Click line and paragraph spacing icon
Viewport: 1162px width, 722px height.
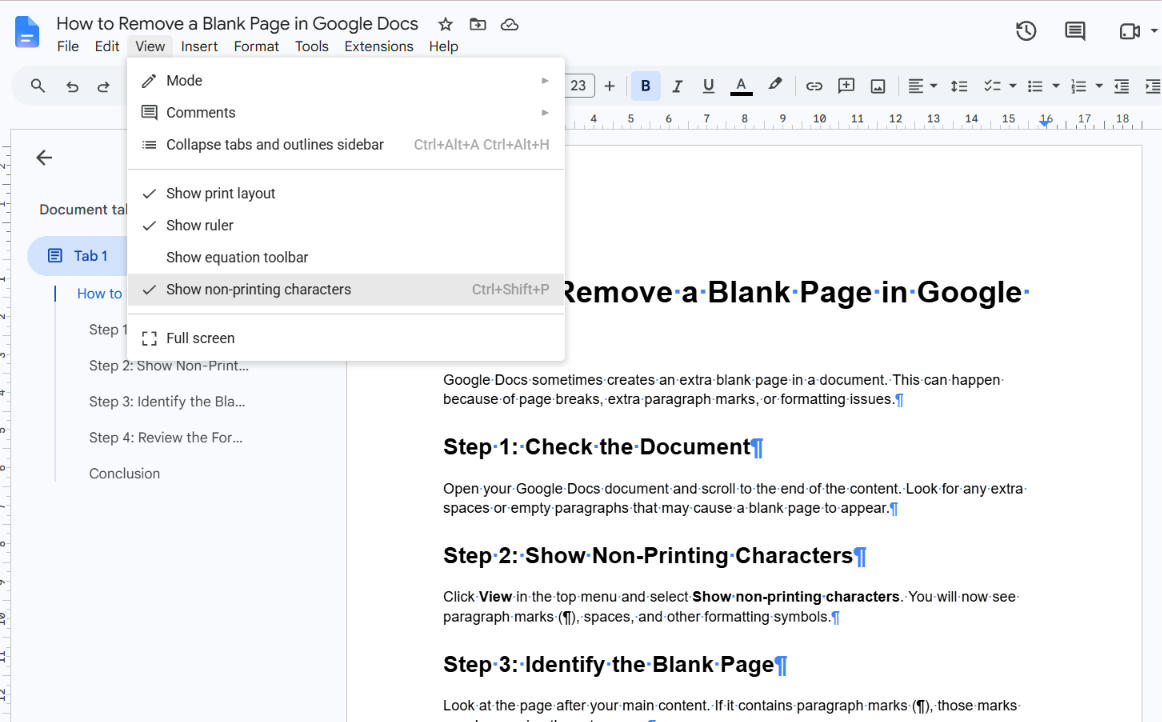(x=959, y=86)
